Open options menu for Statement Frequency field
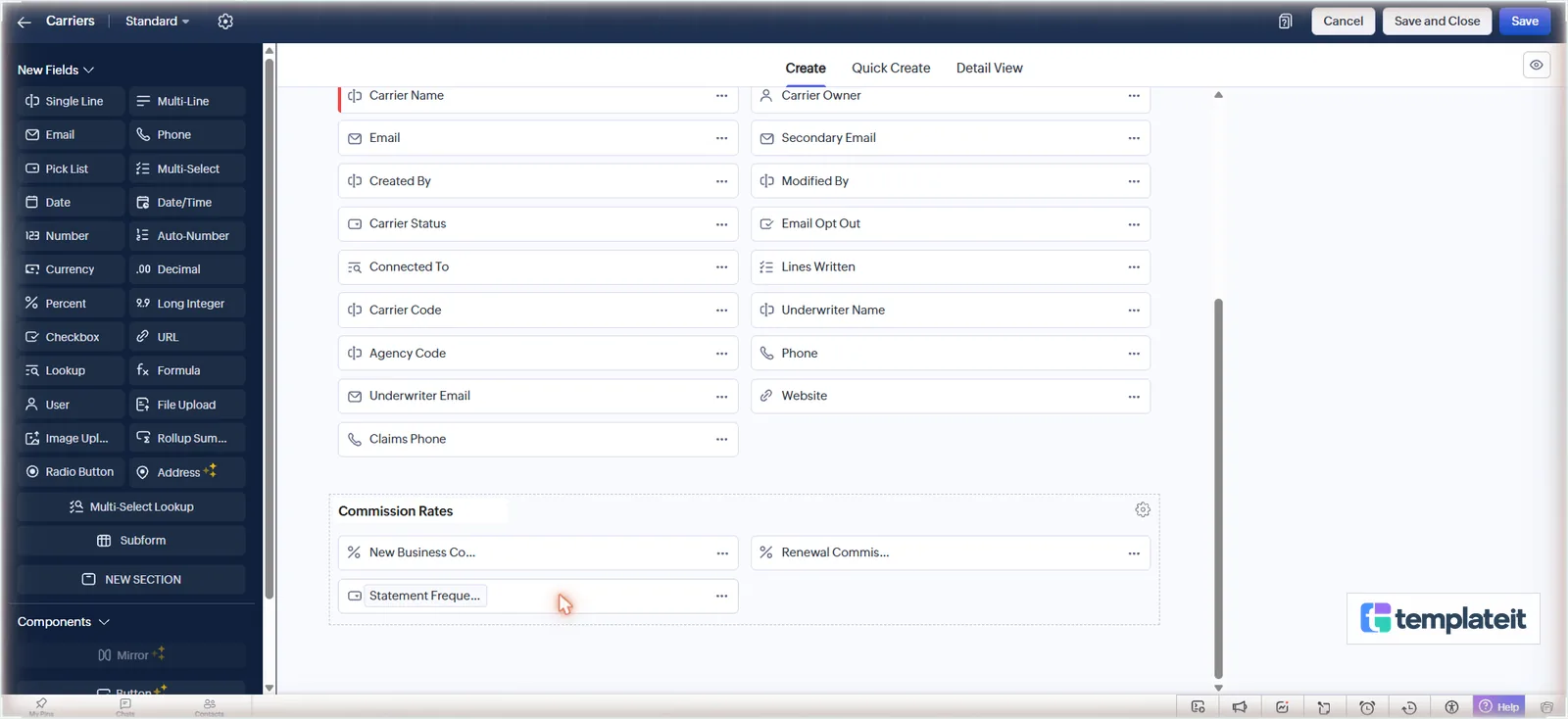 click(721, 596)
